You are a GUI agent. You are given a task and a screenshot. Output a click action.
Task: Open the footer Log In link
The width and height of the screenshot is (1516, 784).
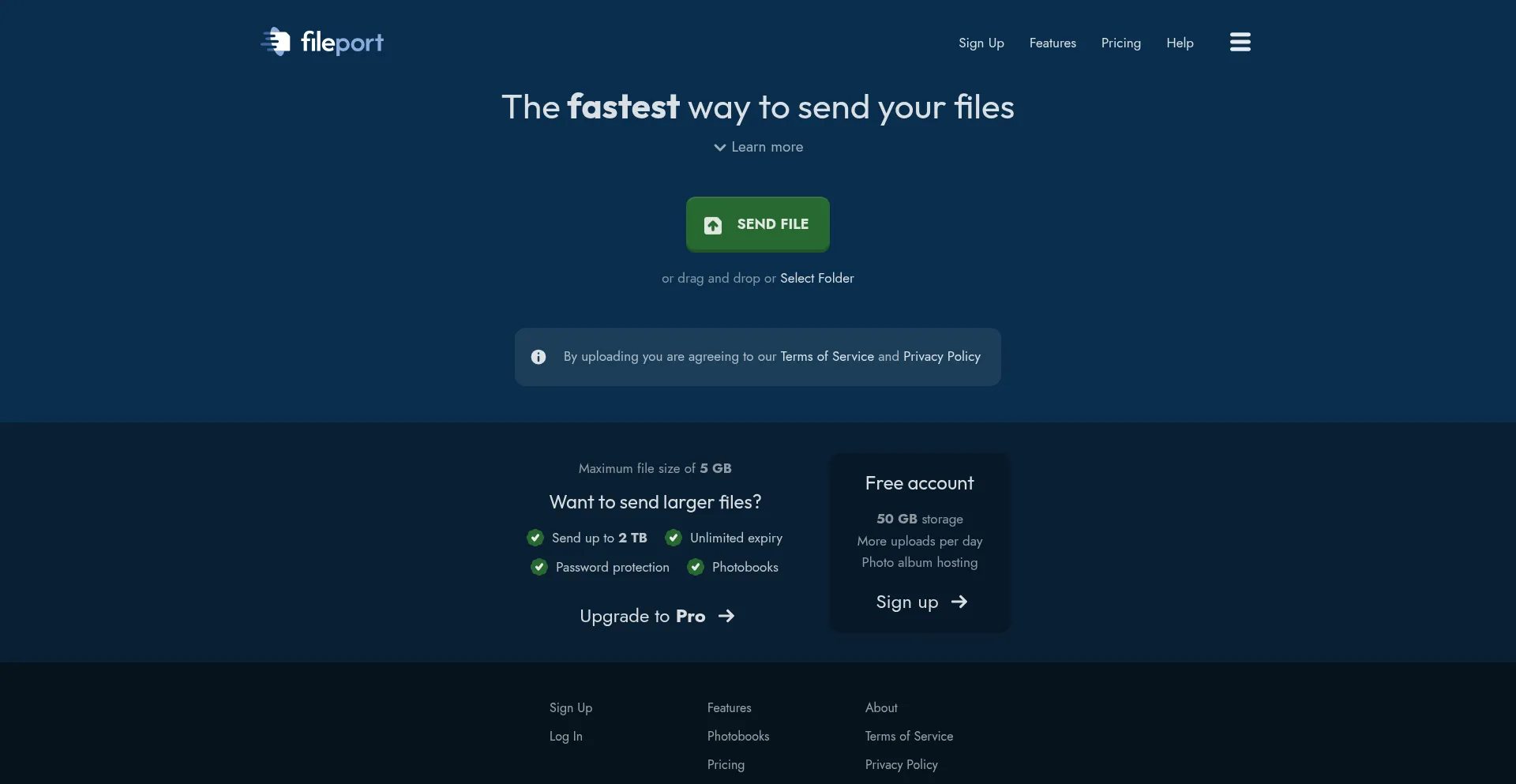pyautogui.click(x=566, y=736)
